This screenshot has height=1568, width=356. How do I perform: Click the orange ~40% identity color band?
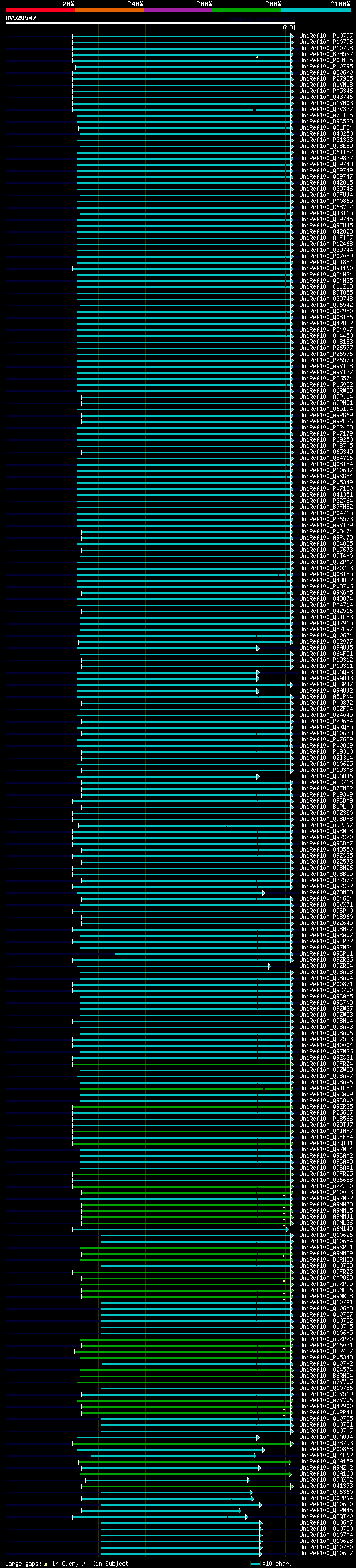[x=108, y=10]
